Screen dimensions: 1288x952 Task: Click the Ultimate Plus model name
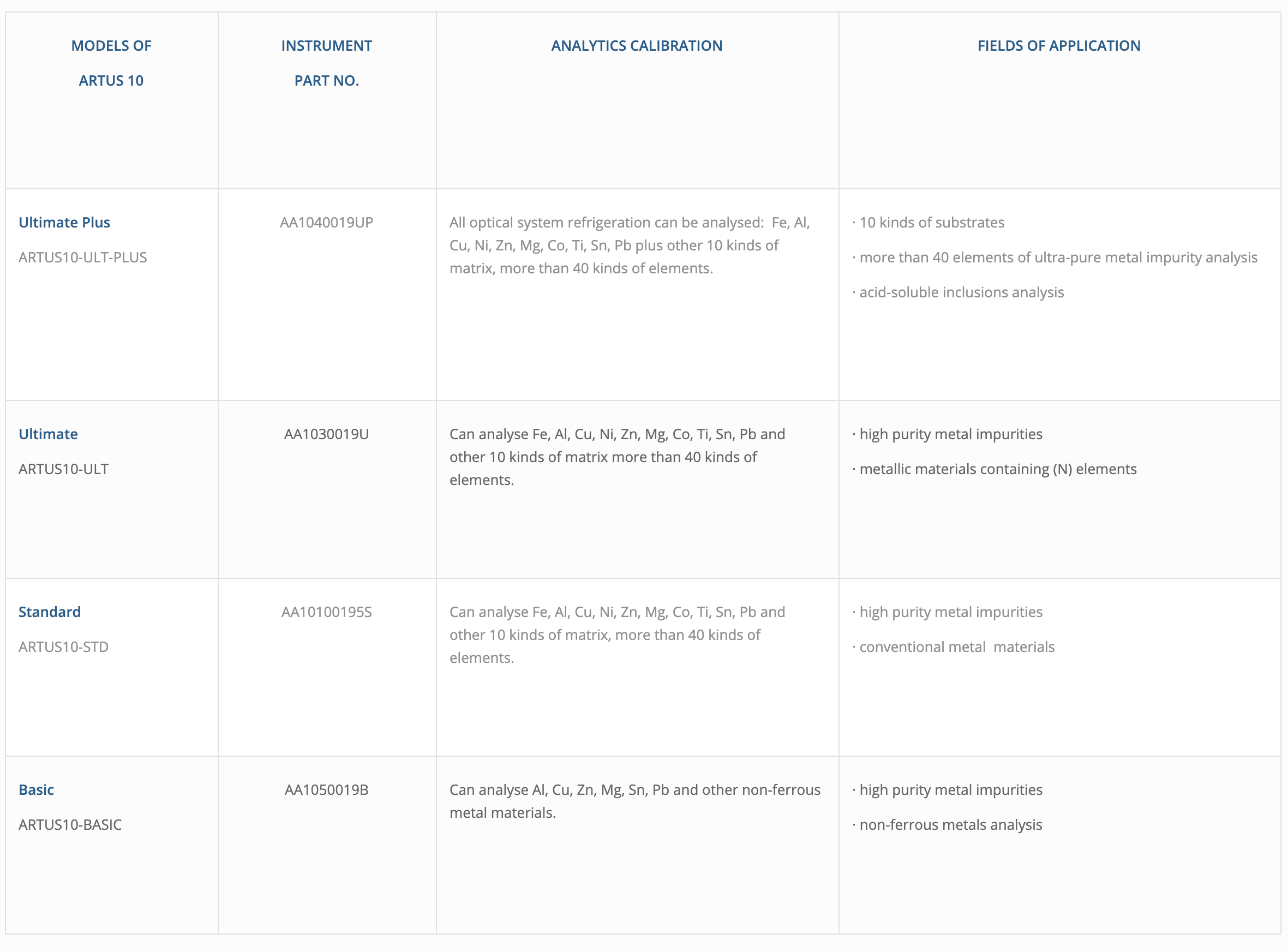(64, 223)
